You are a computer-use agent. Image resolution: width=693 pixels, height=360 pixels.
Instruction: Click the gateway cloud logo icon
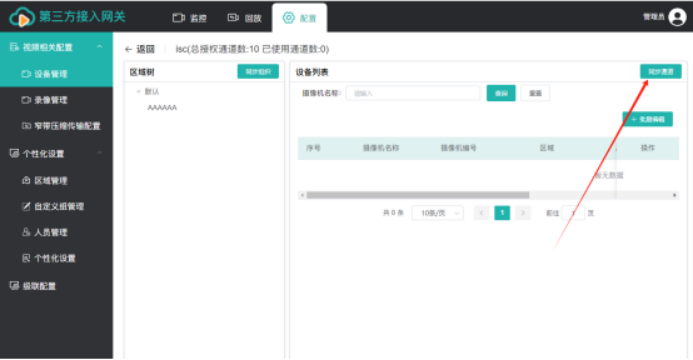click(22, 17)
